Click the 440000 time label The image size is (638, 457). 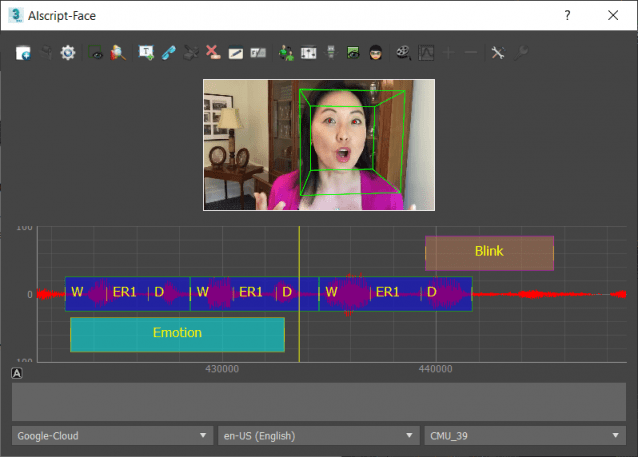[435, 369]
